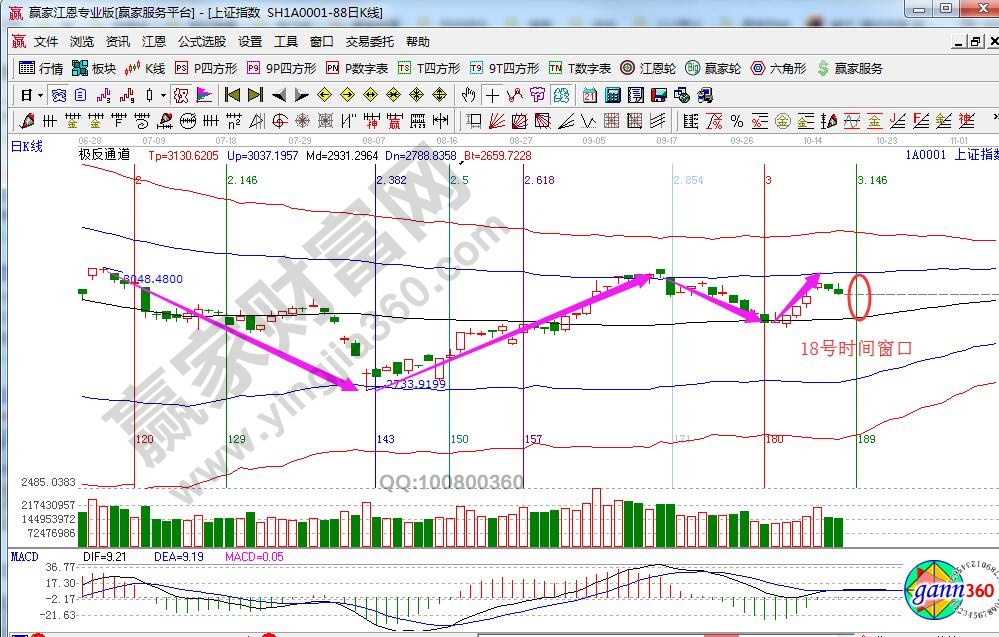Open the calendar icon showing 21

tap(589, 95)
